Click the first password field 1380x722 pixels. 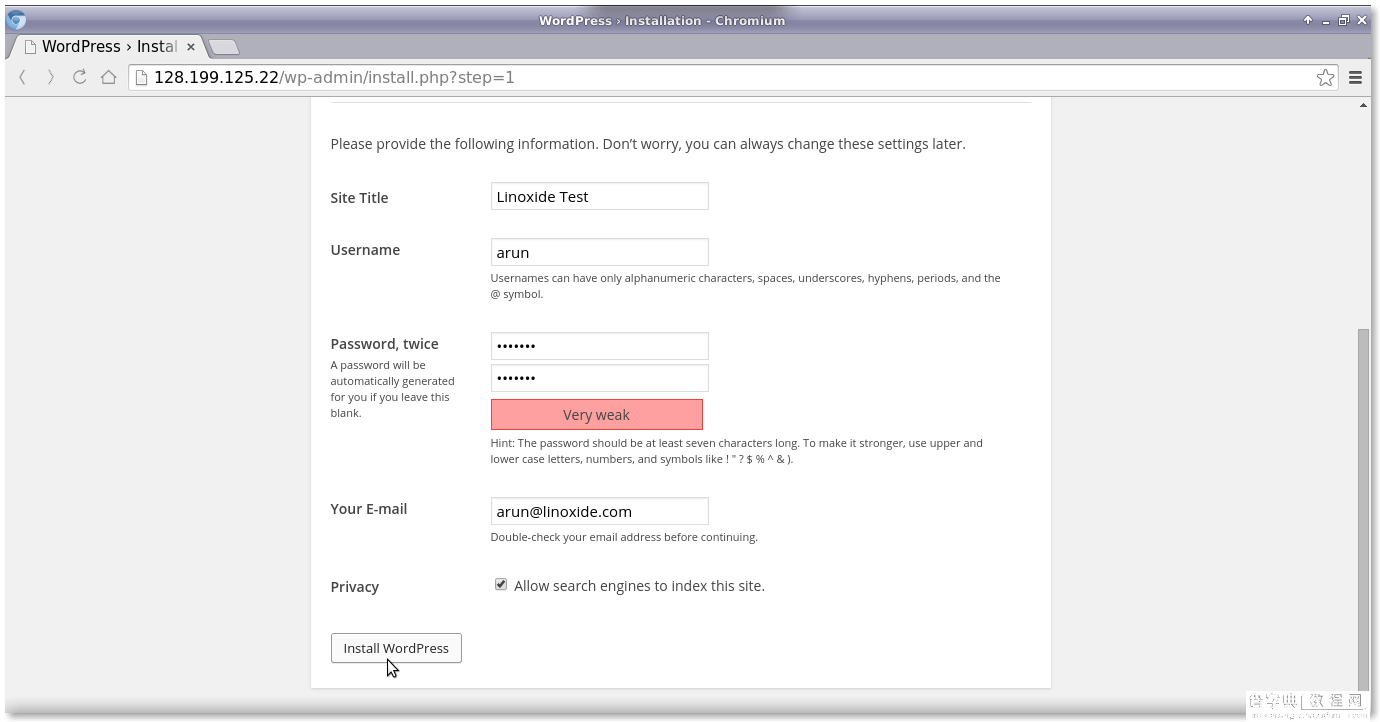[599, 346]
